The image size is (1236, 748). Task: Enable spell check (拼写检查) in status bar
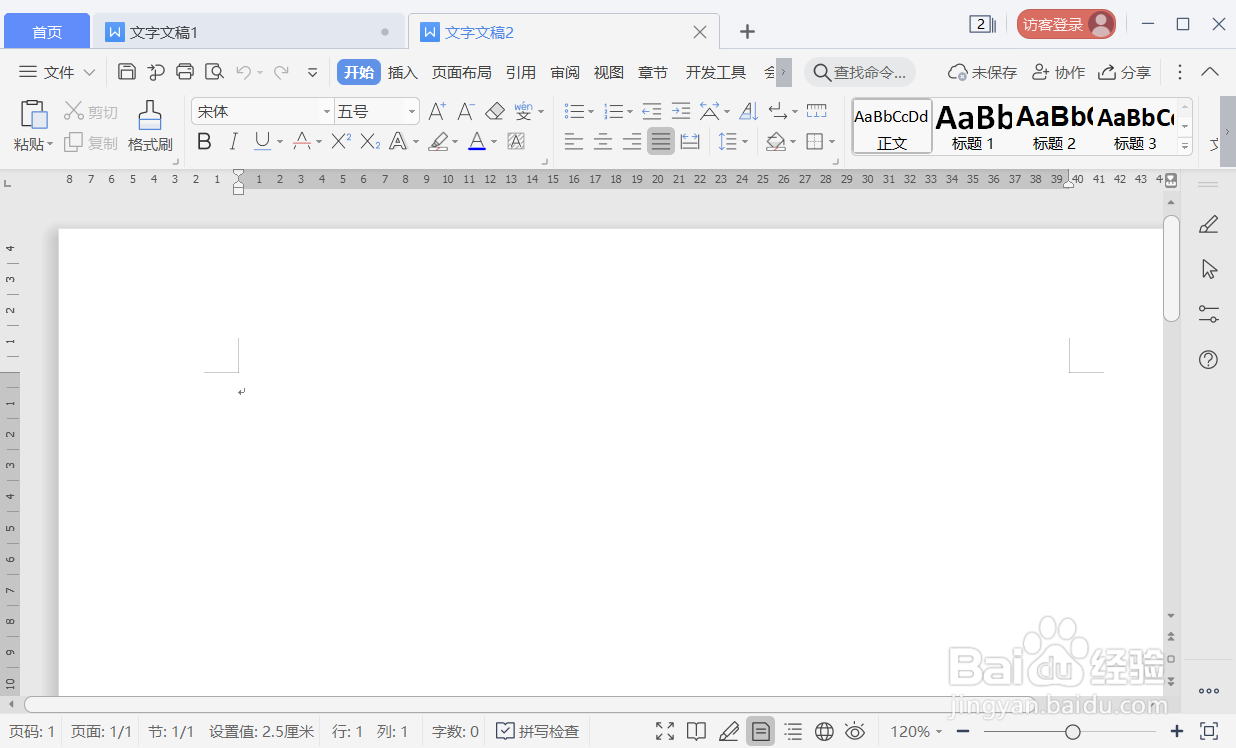[537, 731]
